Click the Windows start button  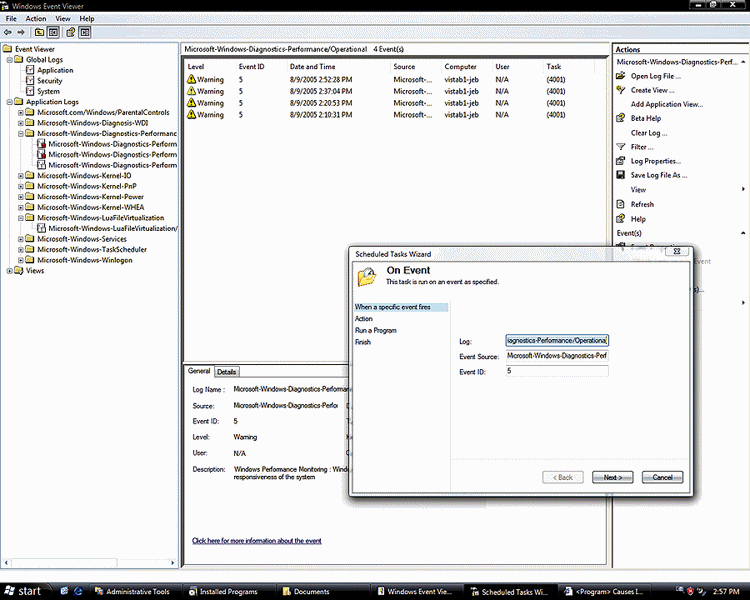click(x=24, y=591)
